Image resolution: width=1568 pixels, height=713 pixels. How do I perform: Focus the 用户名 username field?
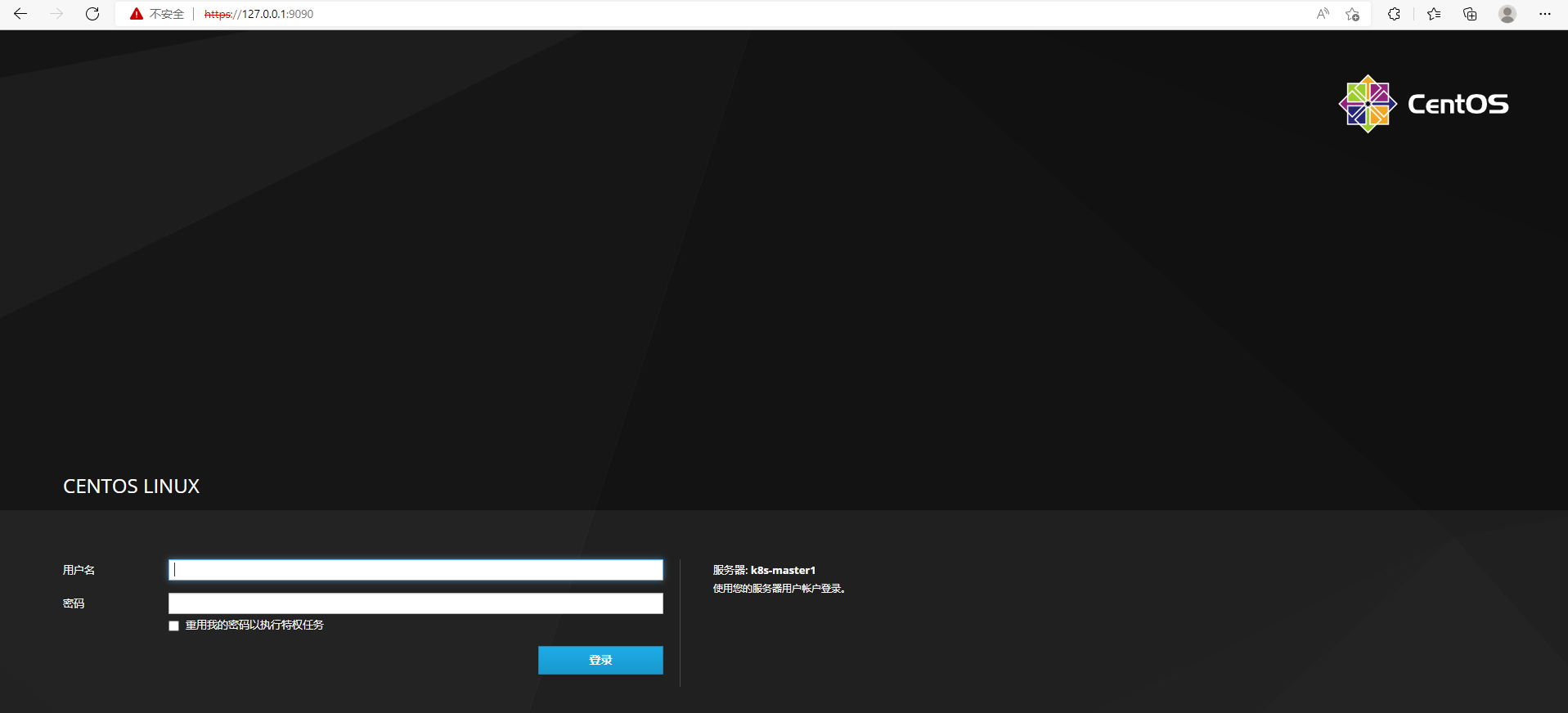pyautogui.click(x=416, y=570)
